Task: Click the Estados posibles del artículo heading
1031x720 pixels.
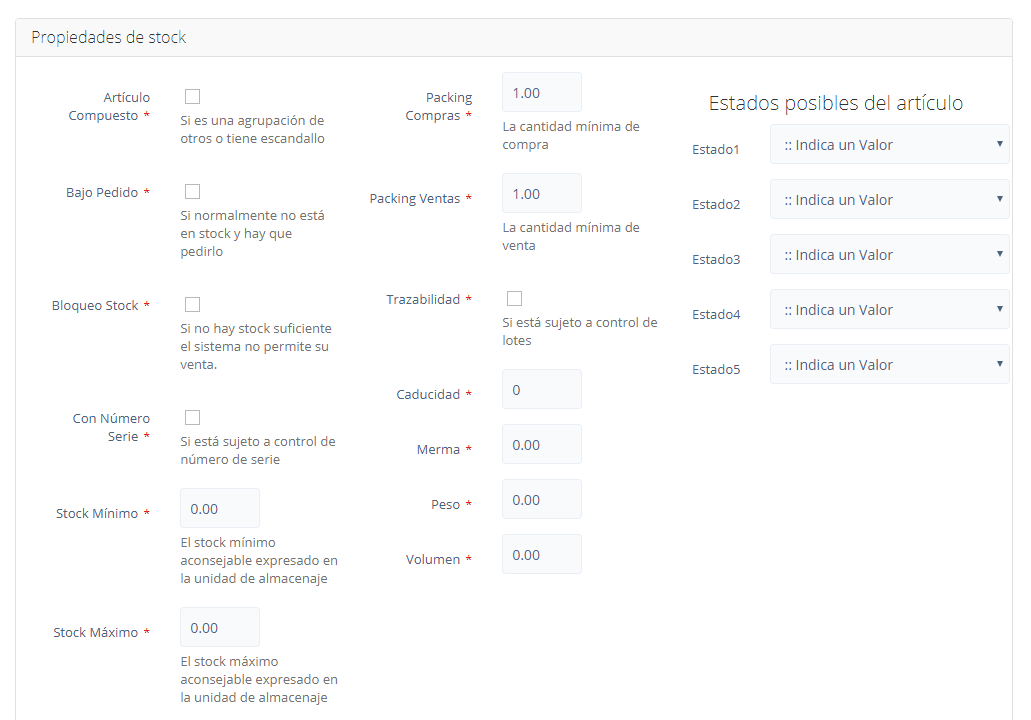Action: coord(835,102)
